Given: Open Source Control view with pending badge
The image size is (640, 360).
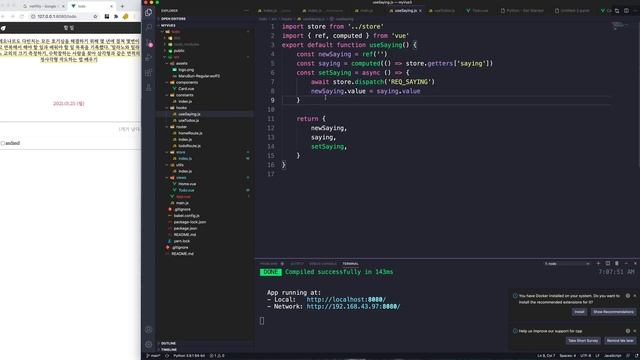Looking at the screenshot, I should pos(149,43).
